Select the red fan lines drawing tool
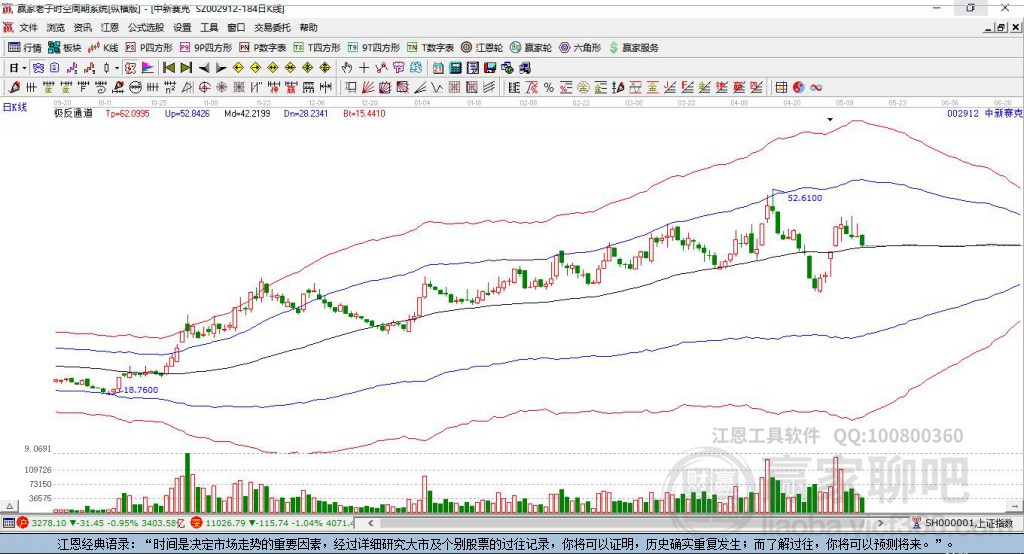The image size is (1024, 554). (x=368, y=87)
